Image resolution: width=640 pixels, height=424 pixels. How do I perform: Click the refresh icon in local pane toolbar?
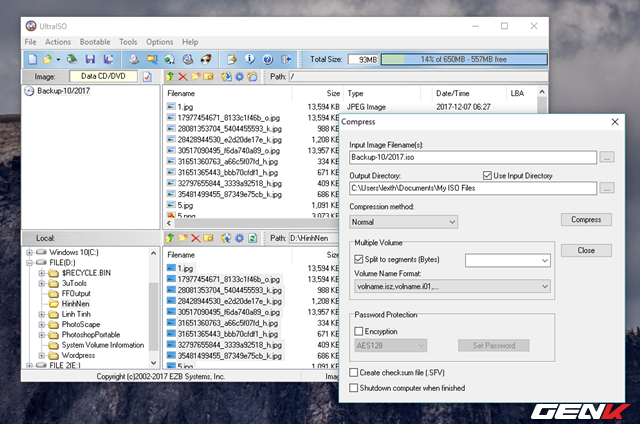point(253,238)
